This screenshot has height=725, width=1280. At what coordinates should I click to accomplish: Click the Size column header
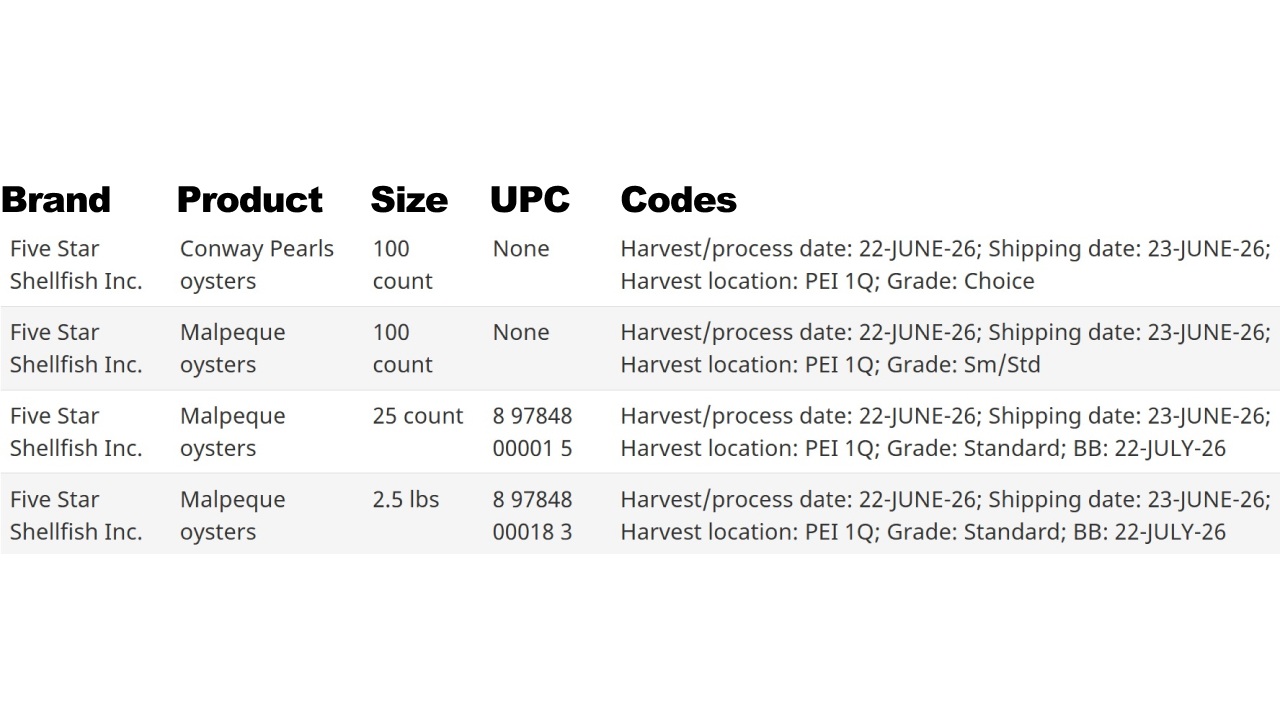(x=409, y=200)
